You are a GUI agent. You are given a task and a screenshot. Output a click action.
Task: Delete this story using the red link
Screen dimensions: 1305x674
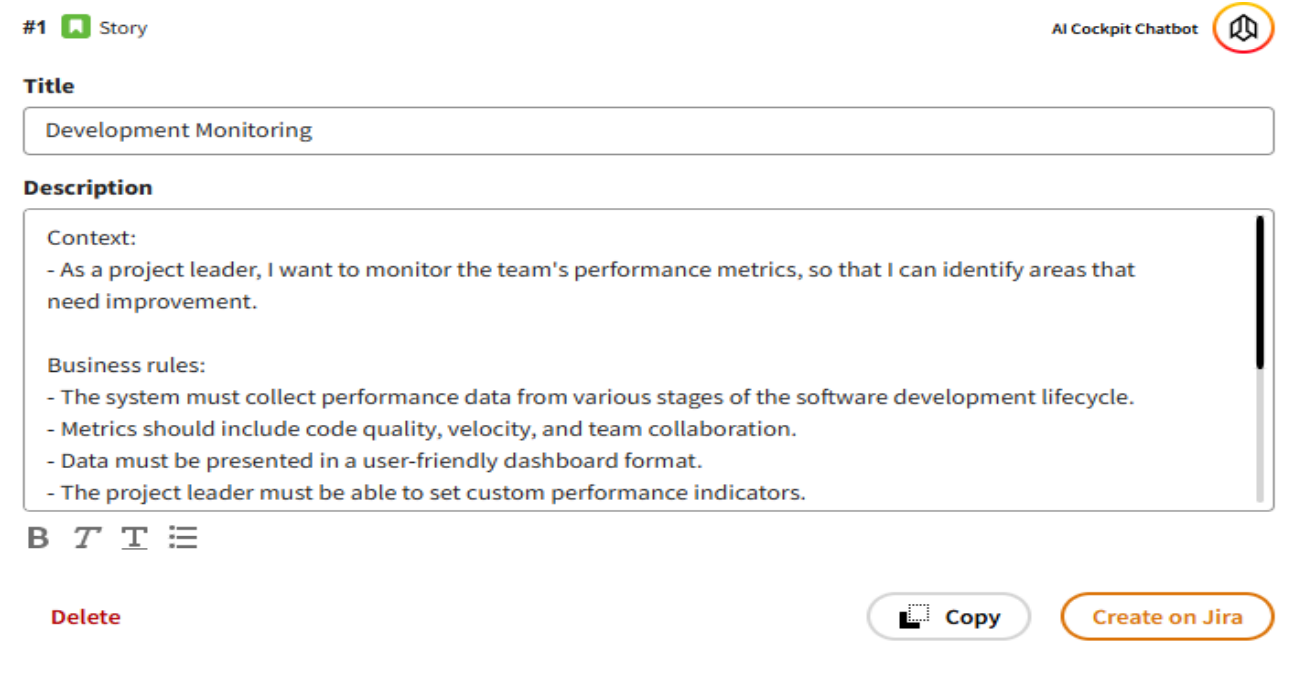85,617
